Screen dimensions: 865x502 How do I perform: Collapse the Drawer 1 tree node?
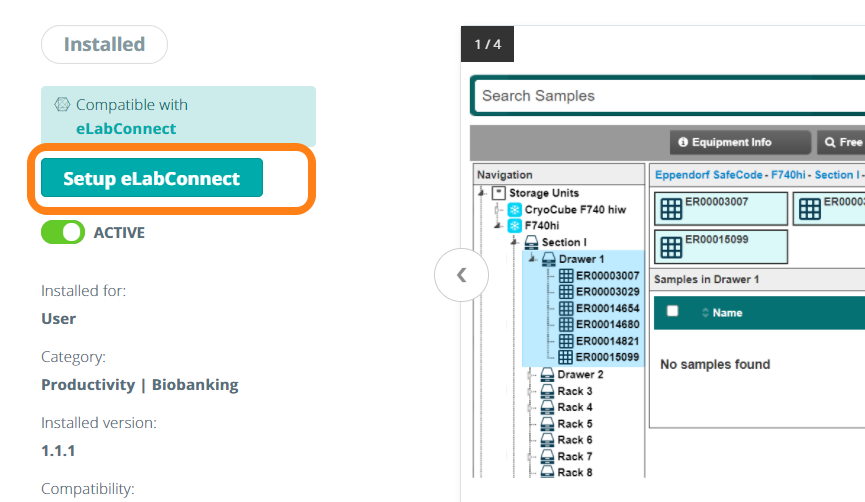coord(531,259)
